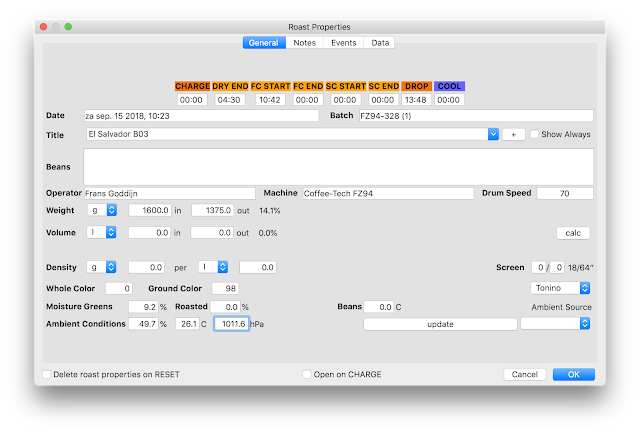Click the calc button
Image resolution: width=640 pixels, height=435 pixels.
573,233
